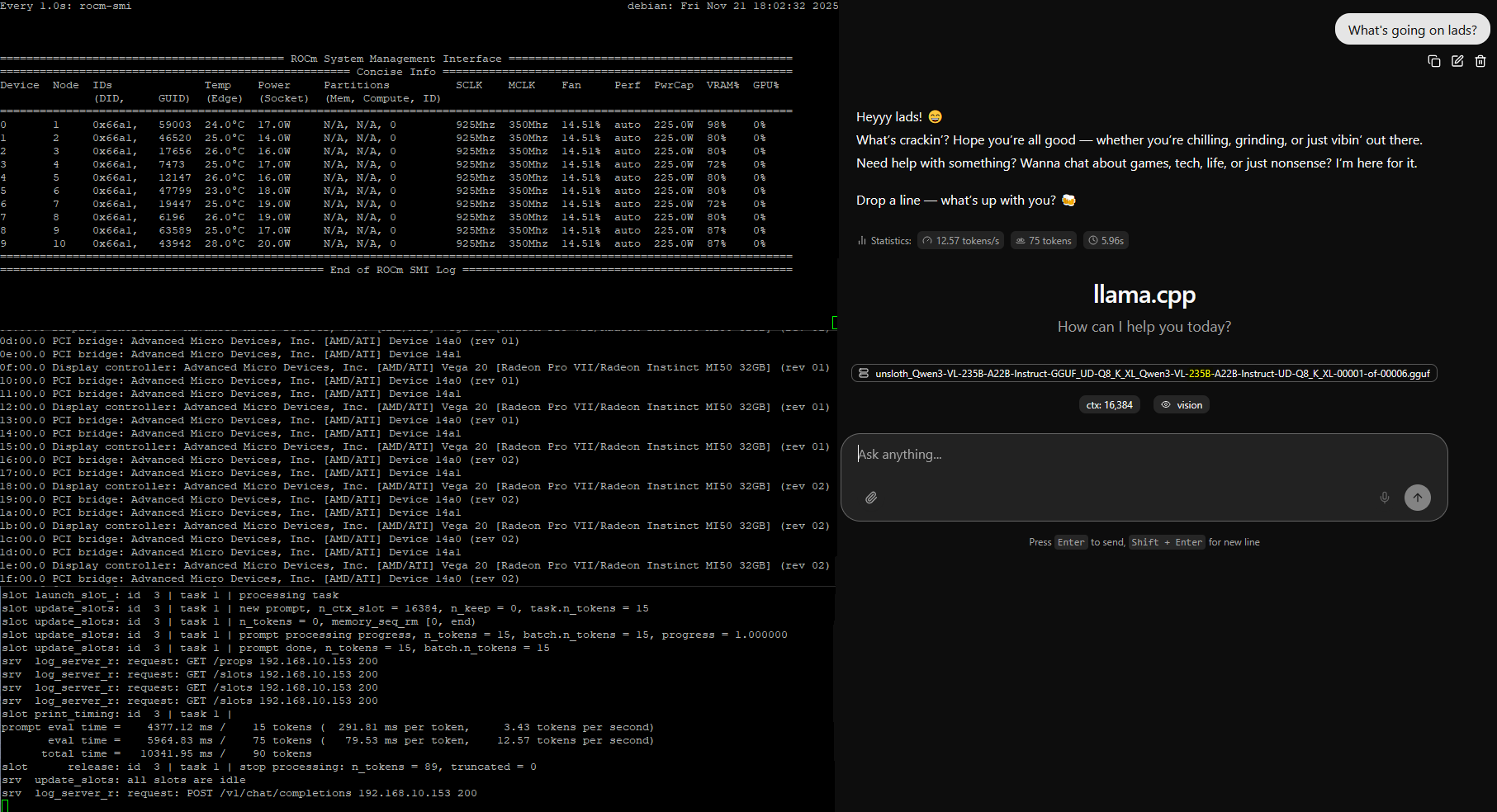Click the "prompt done, n_tokens = 15" log line
Image resolution: width=1497 pixels, height=812 pixels.
[x=276, y=648]
